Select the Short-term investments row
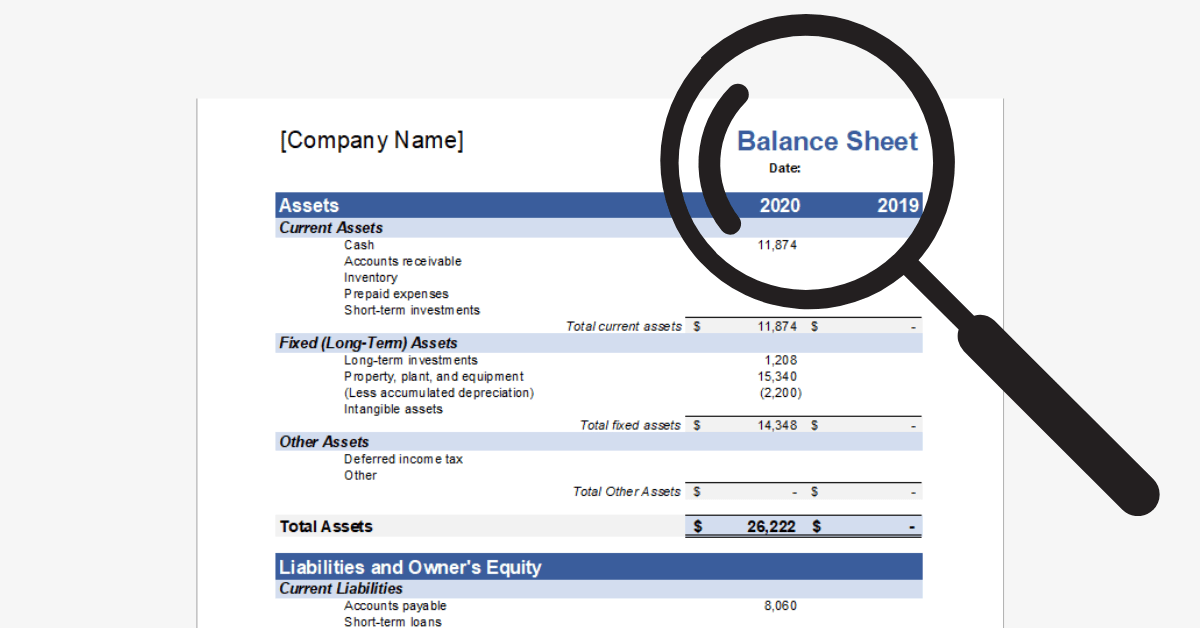 (x=412, y=310)
